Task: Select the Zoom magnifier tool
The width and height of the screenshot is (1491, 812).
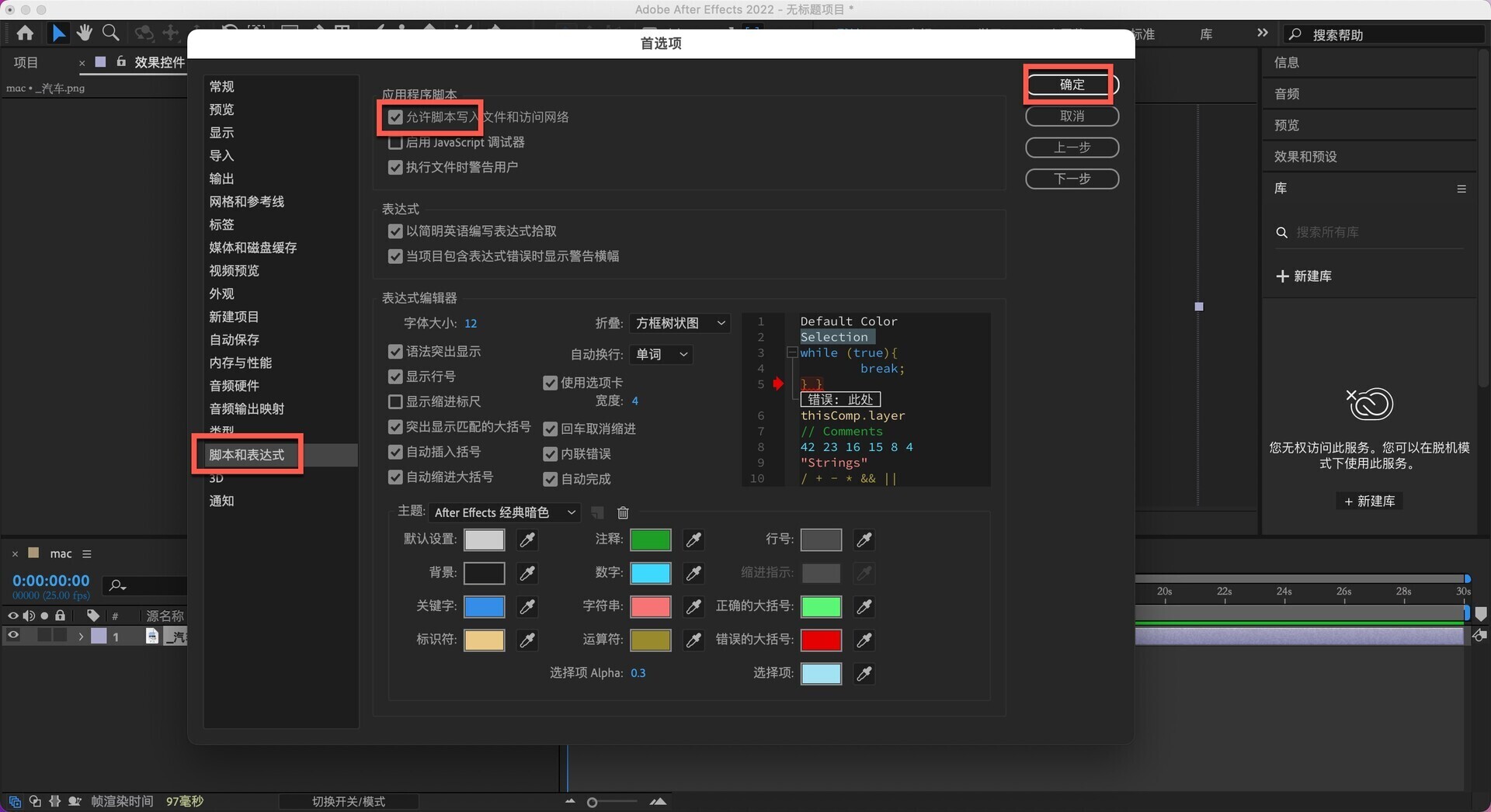Action: [x=111, y=33]
